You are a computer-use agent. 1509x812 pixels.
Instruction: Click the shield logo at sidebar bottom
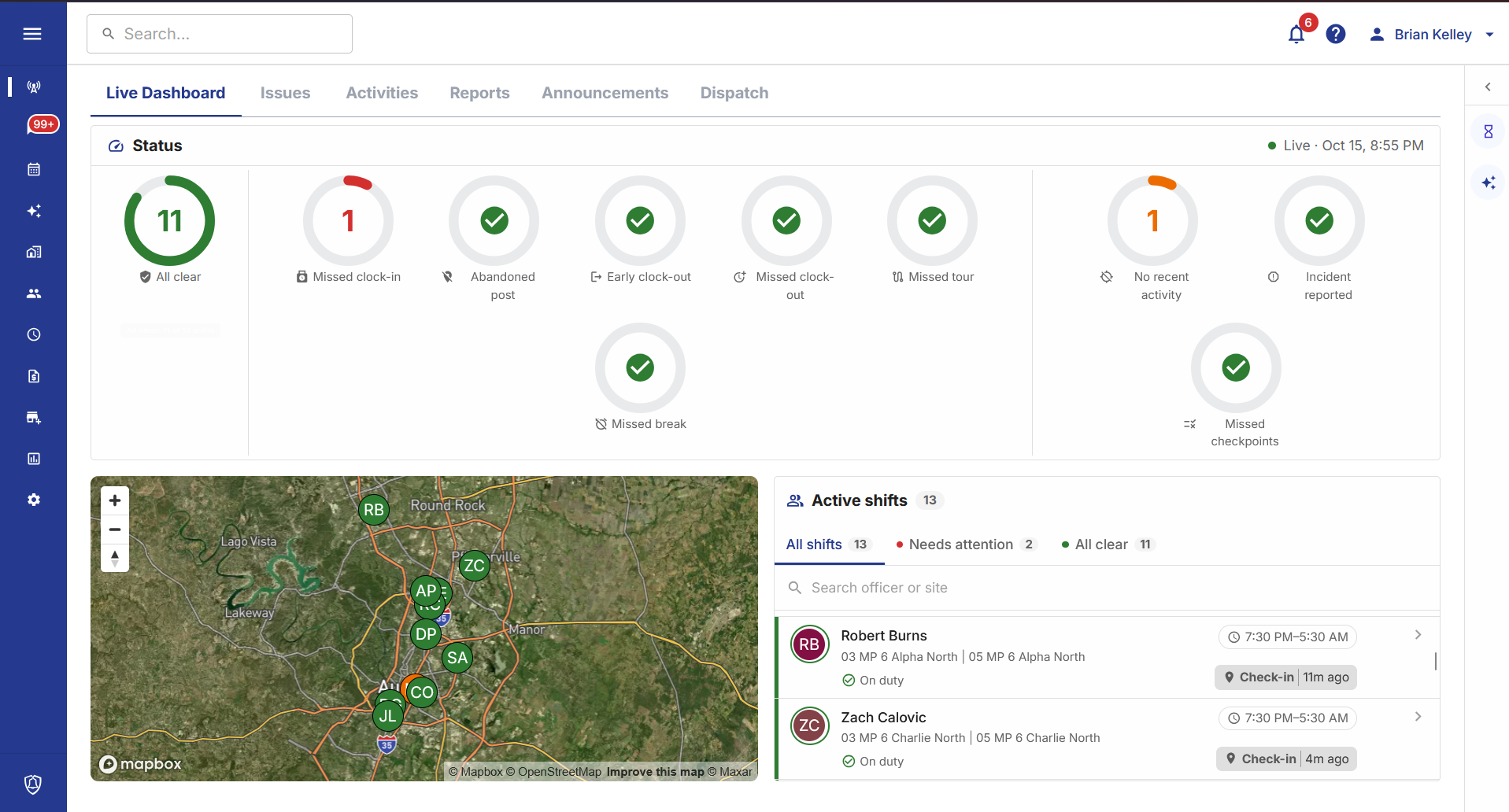click(x=33, y=784)
